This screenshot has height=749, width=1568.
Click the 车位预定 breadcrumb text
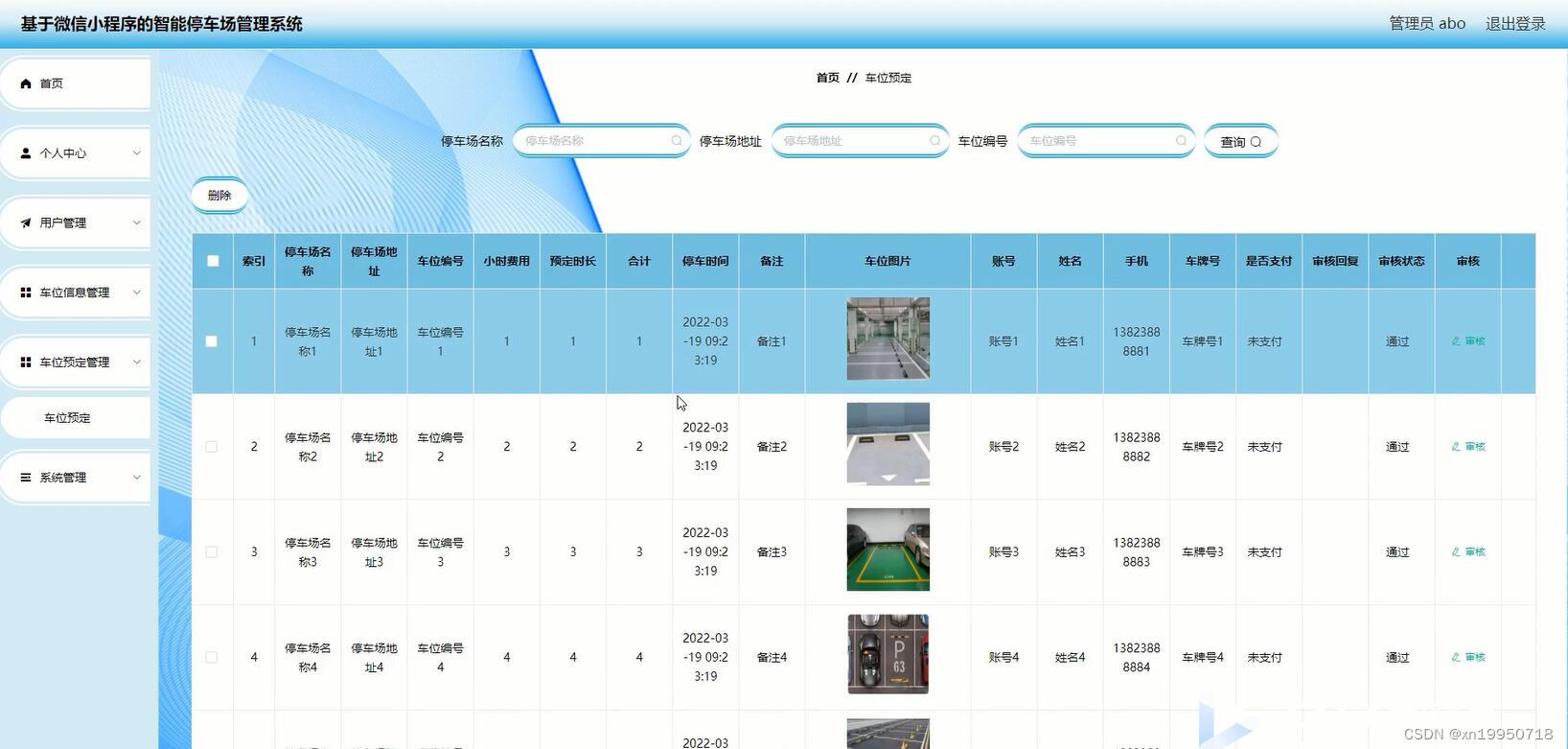pyautogui.click(x=888, y=78)
